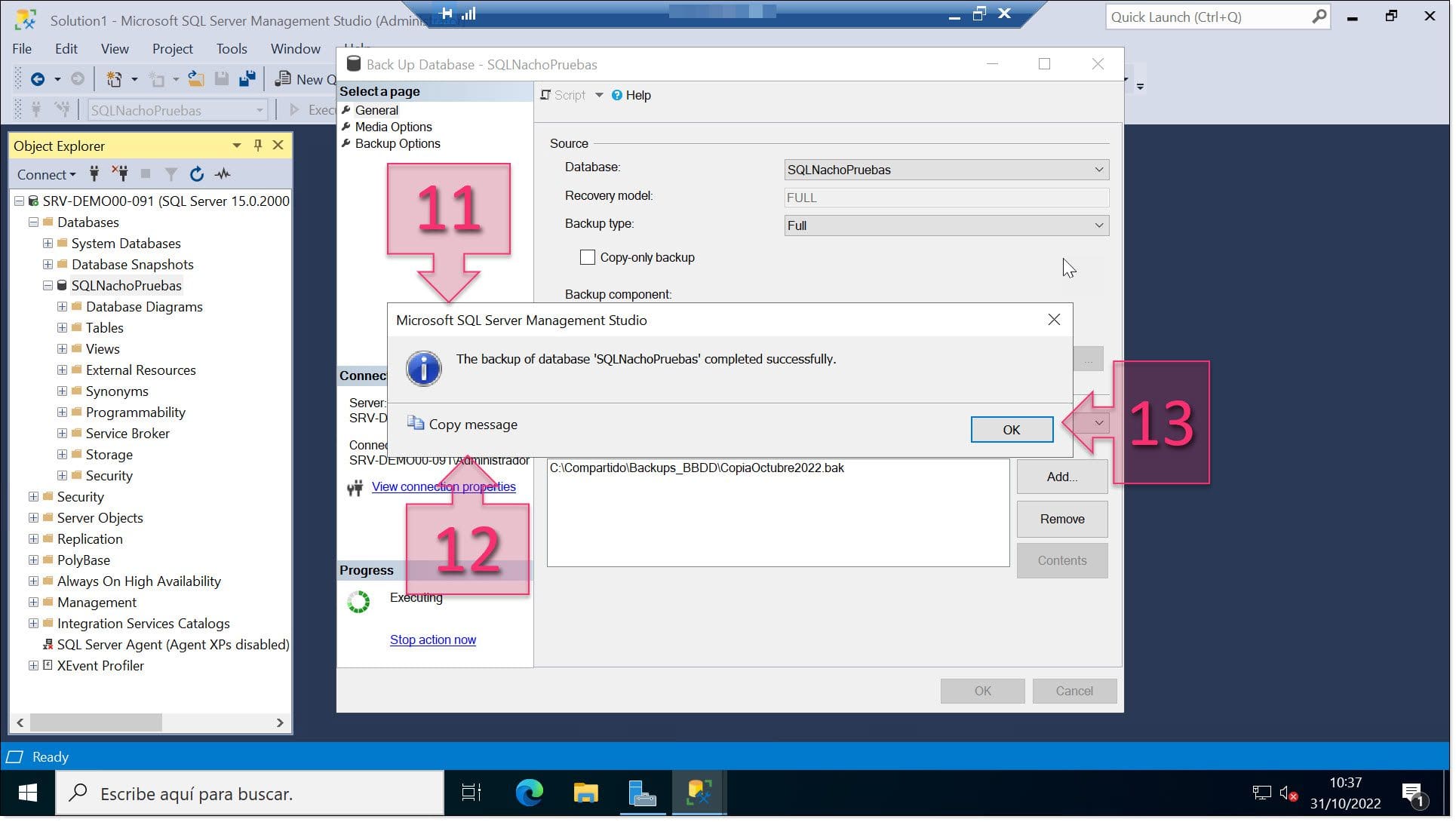Click the New Query toolbar button
1456x822 pixels.
306,80
